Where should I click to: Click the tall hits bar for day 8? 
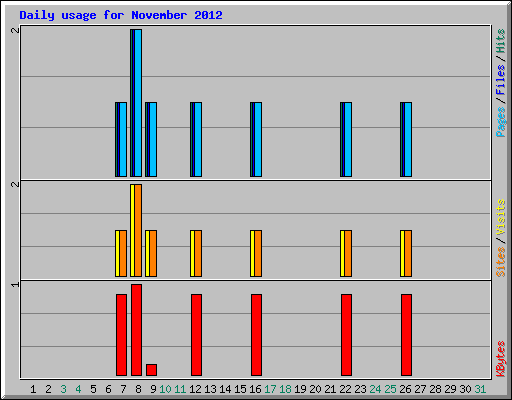136,103
